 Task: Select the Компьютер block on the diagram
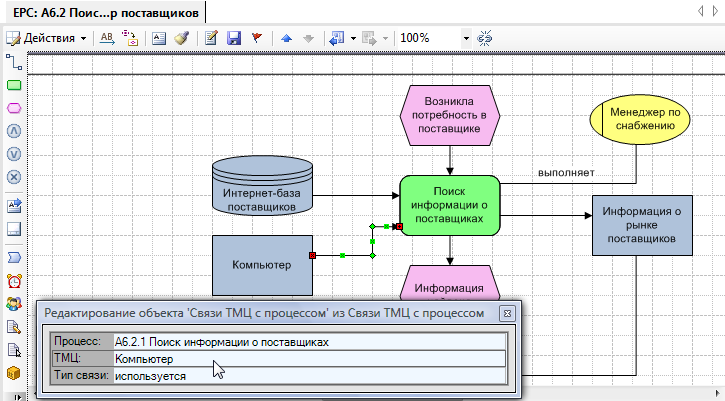coord(262,265)
